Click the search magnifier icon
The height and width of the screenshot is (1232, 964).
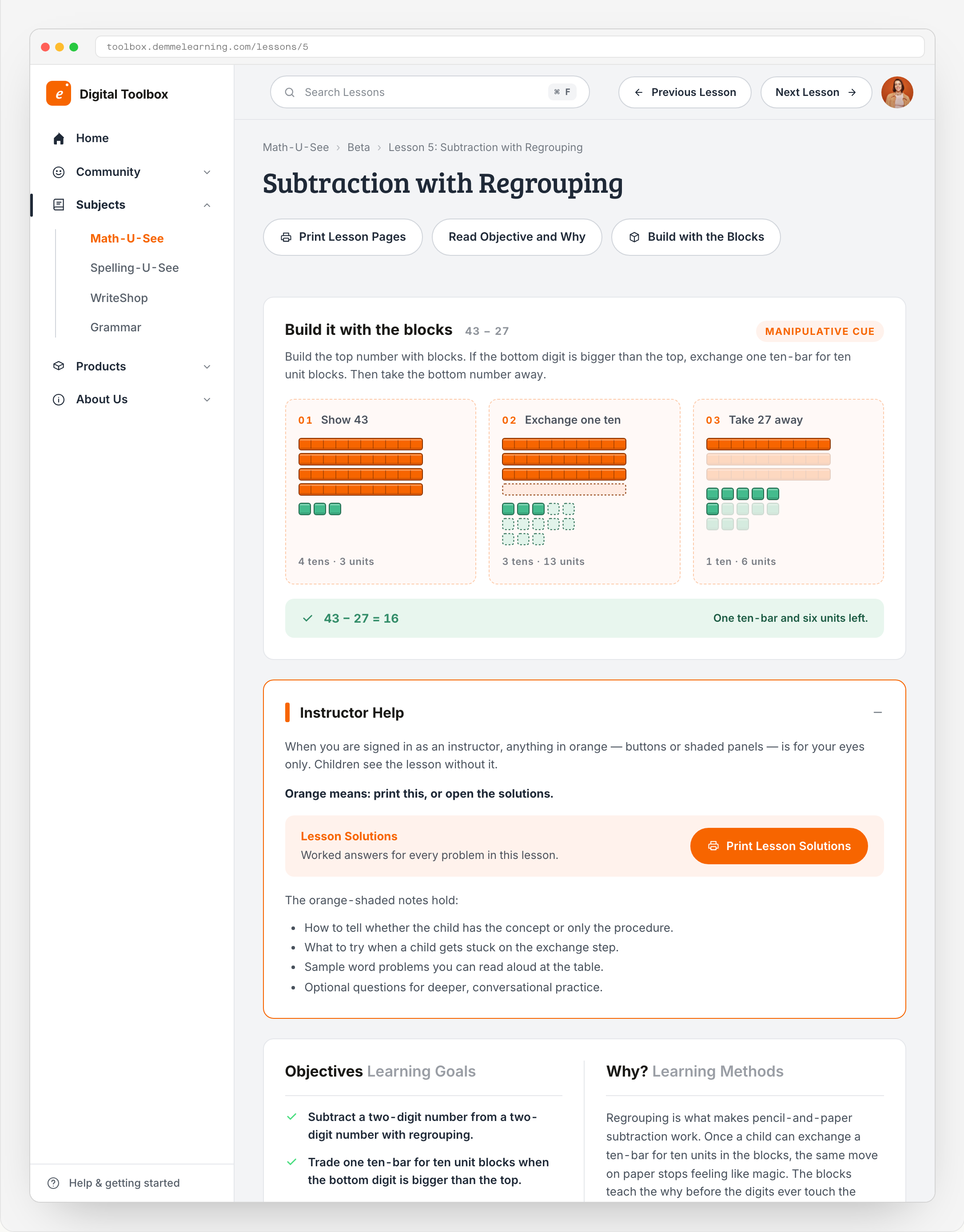(x=290, y=92)
